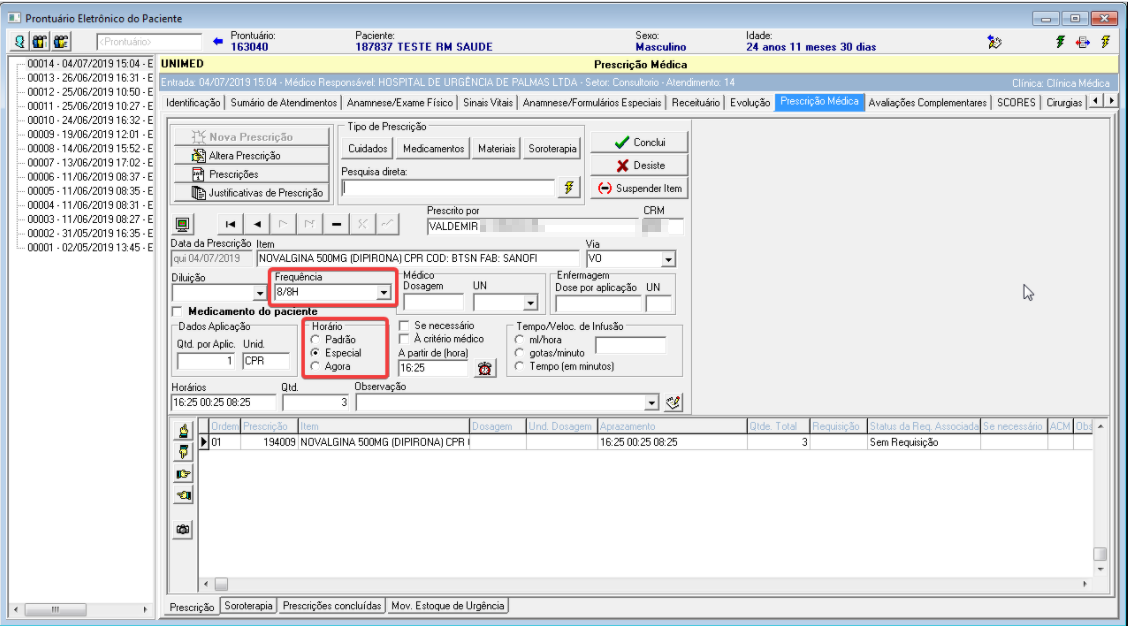Screen dimensions: 1128x626
Task: Click the lightning search icon beside Pesquisa direta
Action: (x=568, y=188)
